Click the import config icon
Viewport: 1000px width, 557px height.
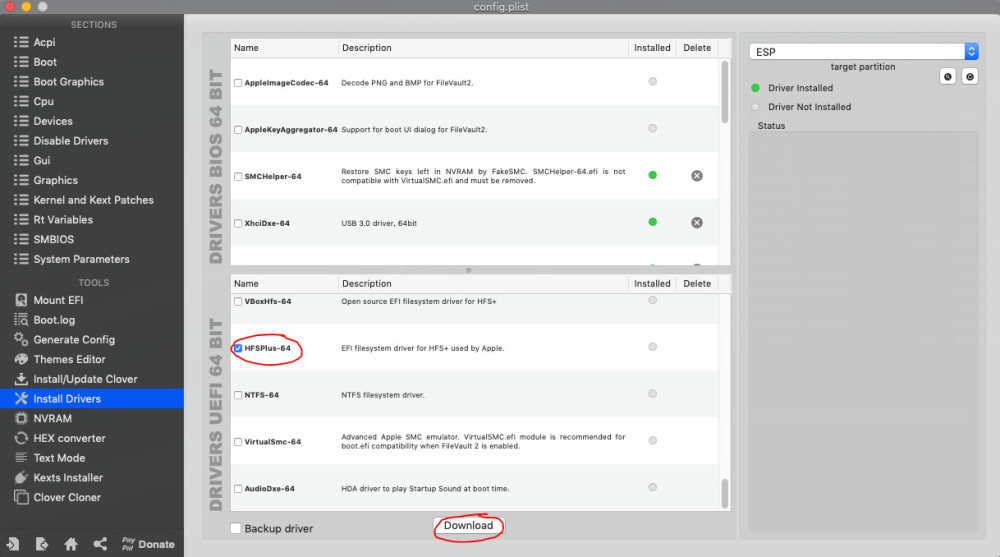click(13, 544)
